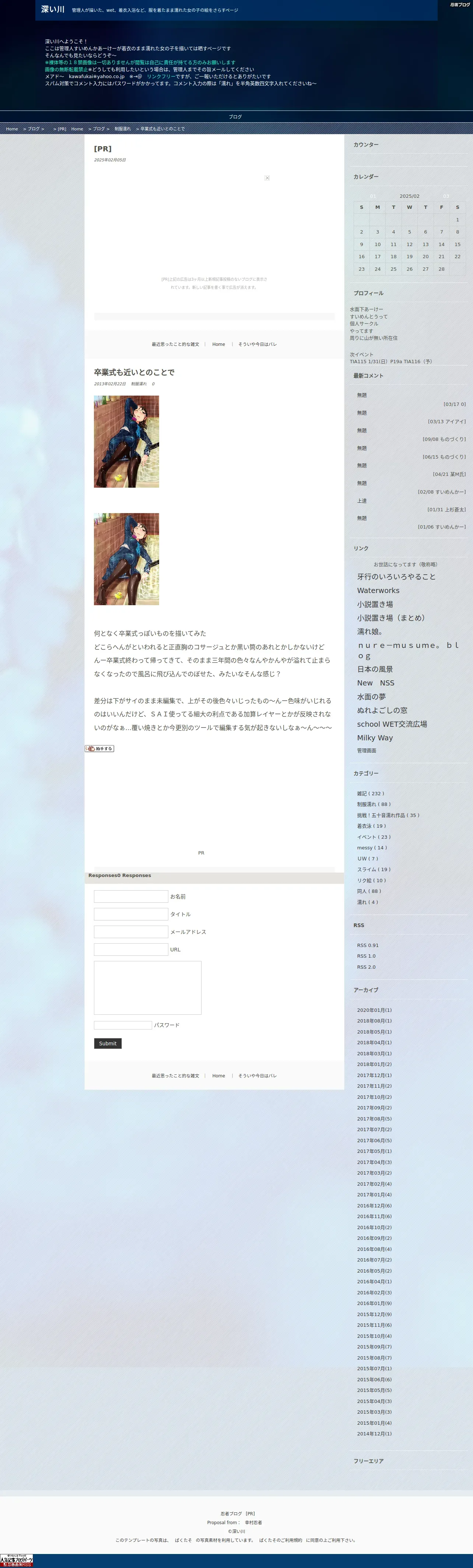
Task: Click the 制服濡れ category tag under the post title
Action: tap(139, 384)
